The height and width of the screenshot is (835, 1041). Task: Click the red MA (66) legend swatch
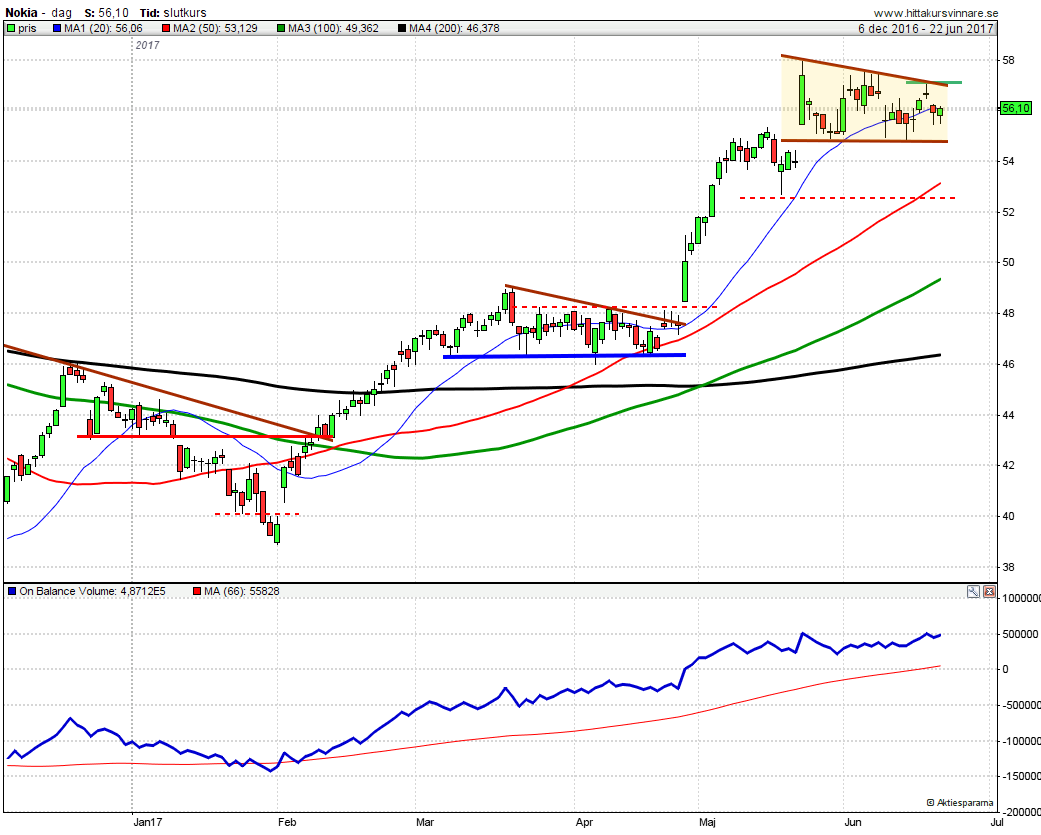click(197, 591)
